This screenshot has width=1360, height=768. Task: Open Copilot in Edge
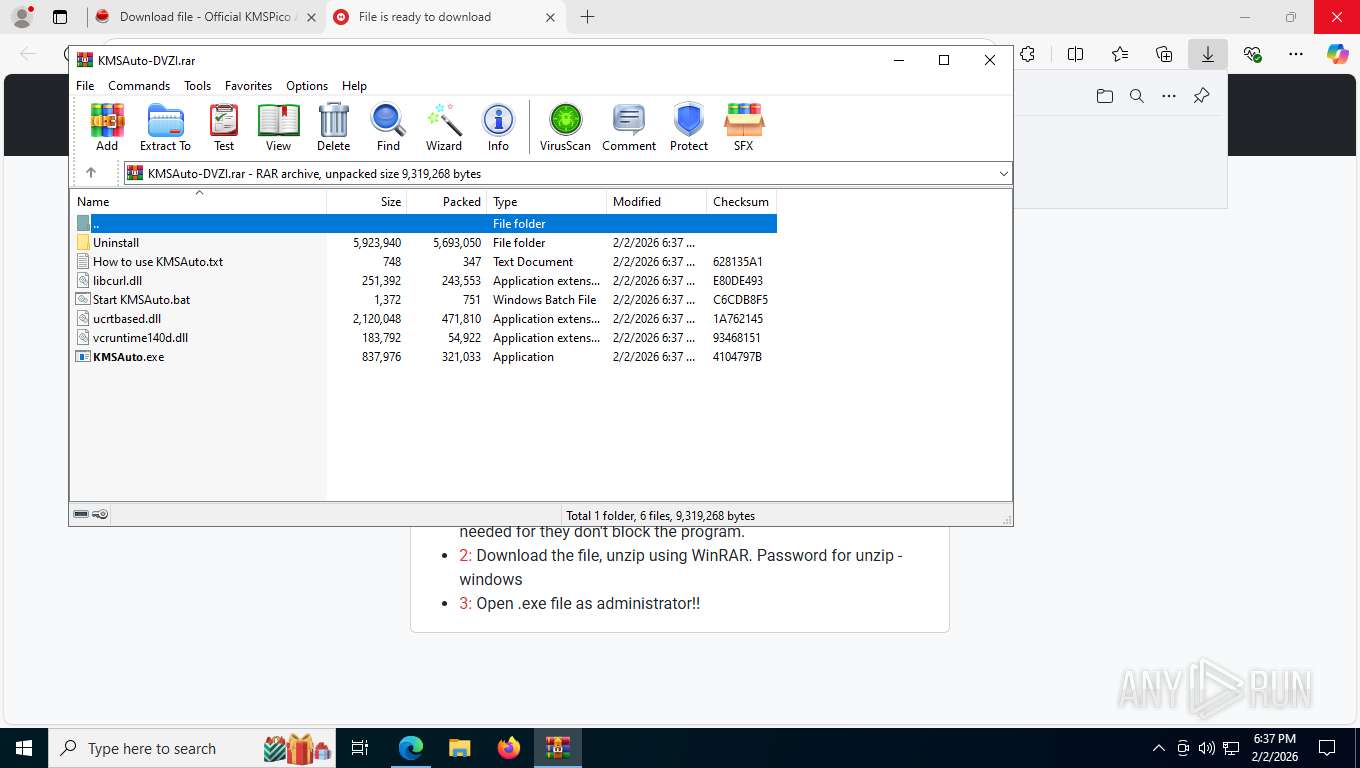[1337, 54]
